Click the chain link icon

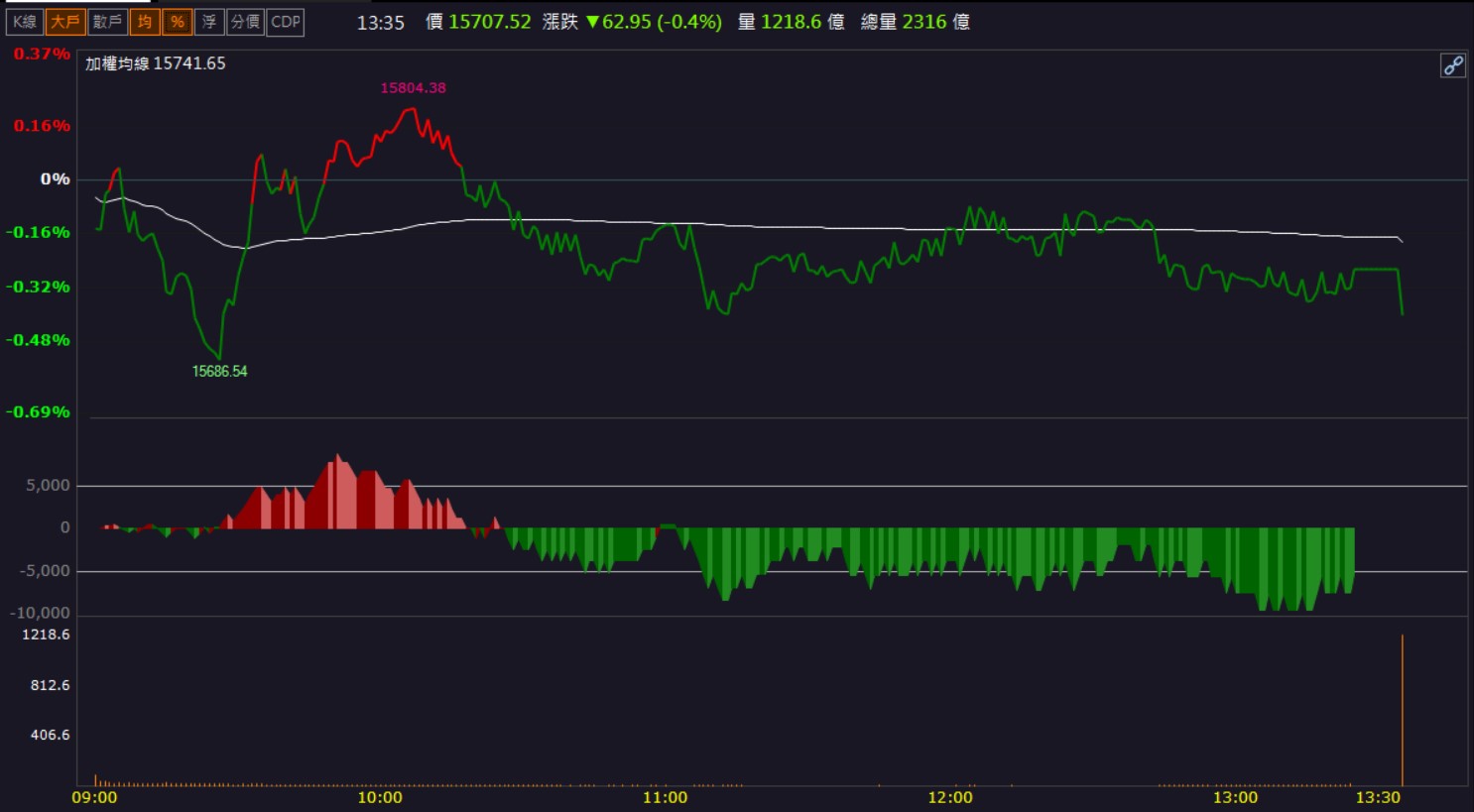[1453, 65]
